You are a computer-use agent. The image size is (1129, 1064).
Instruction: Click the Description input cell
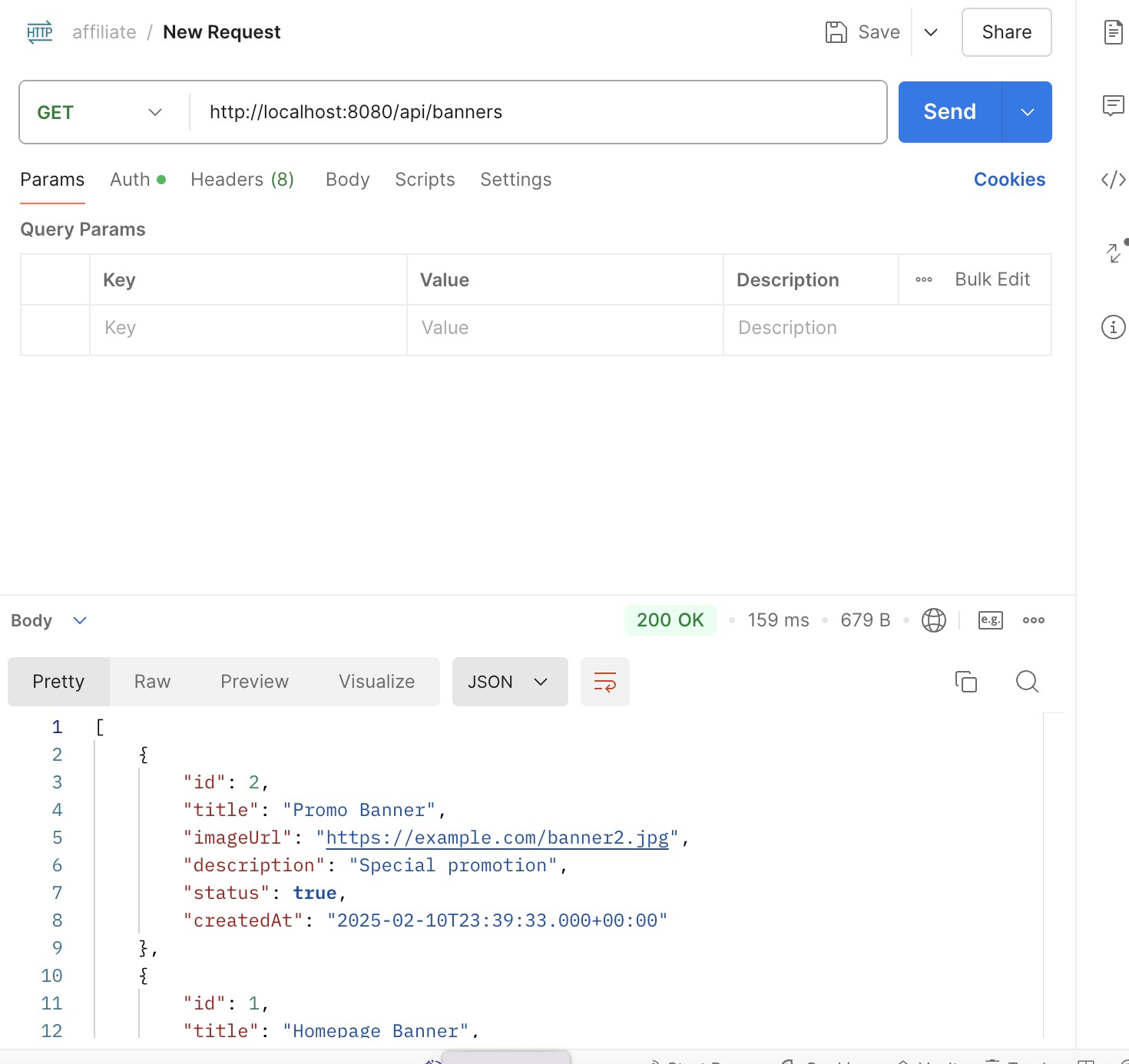point(887,329)
